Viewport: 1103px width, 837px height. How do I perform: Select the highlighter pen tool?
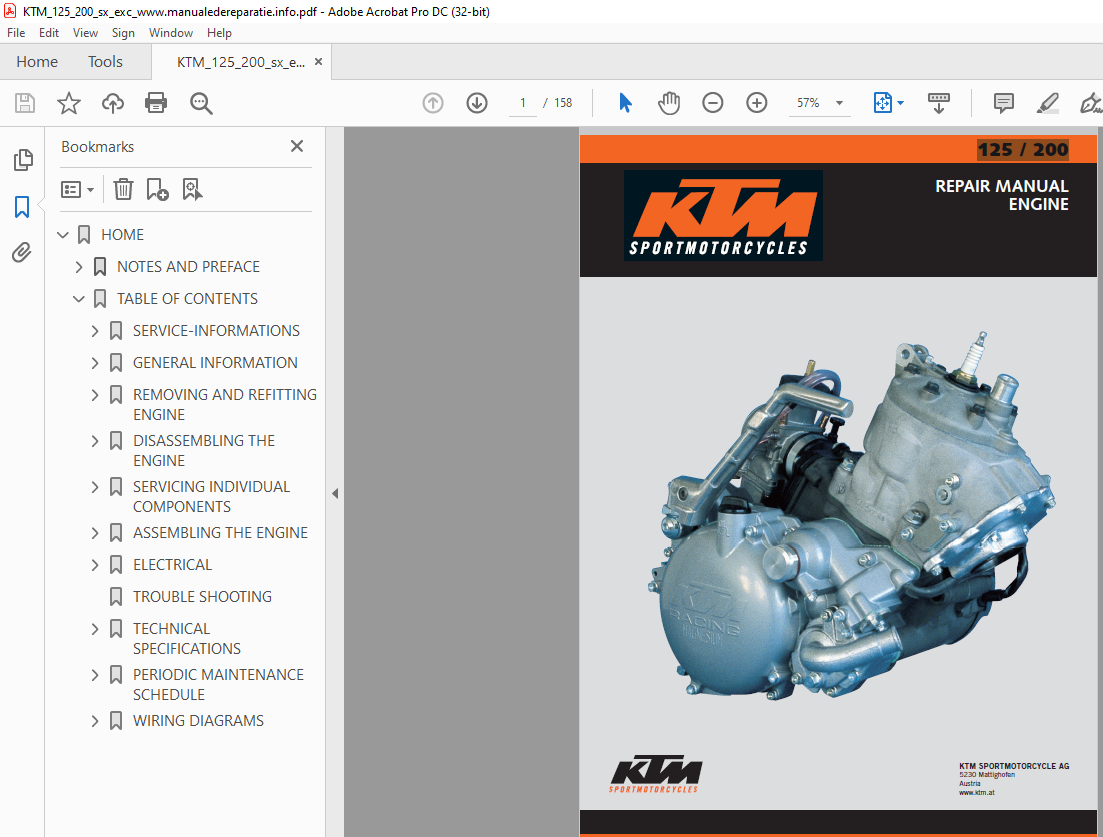click(x=1047, y=103)
